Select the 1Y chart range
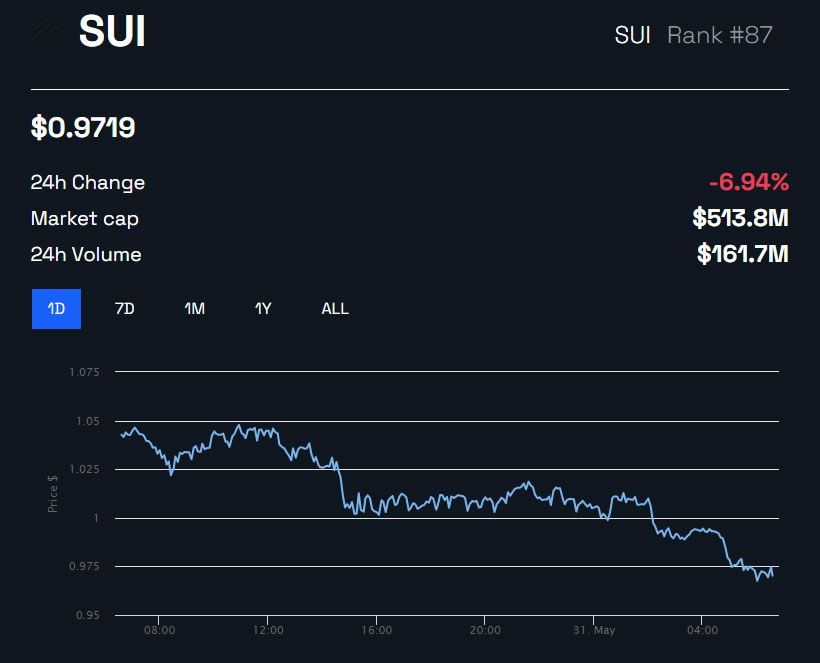 (x=263, y=309)
